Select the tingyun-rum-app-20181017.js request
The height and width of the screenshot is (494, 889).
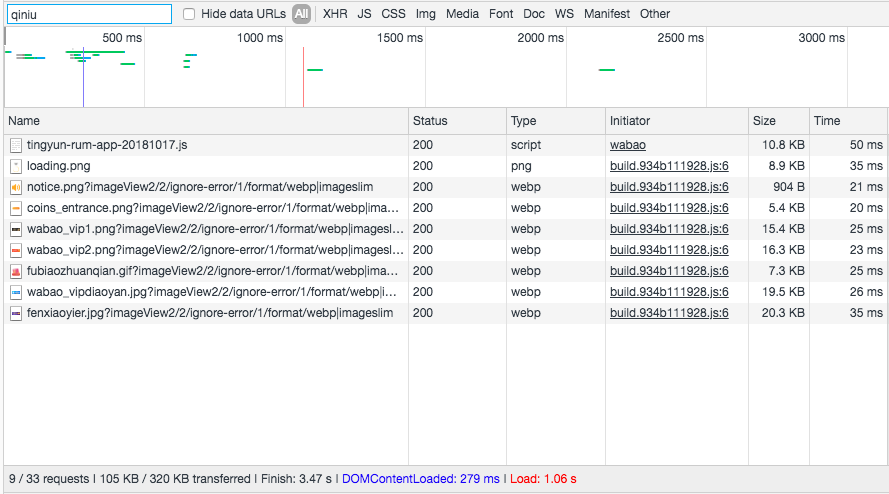(x=107, y=145)
